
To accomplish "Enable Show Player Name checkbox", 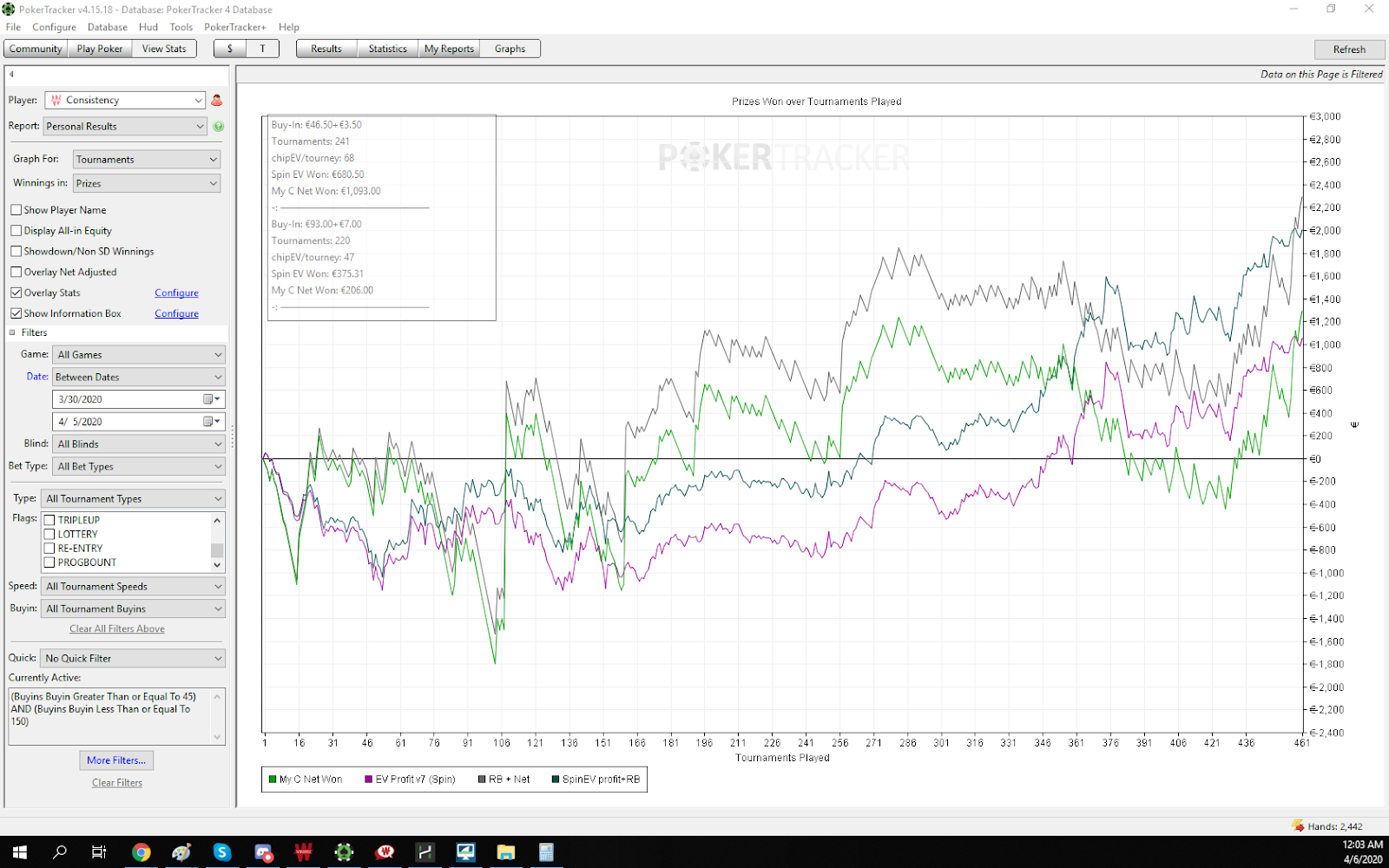I will tap(16, 210).
